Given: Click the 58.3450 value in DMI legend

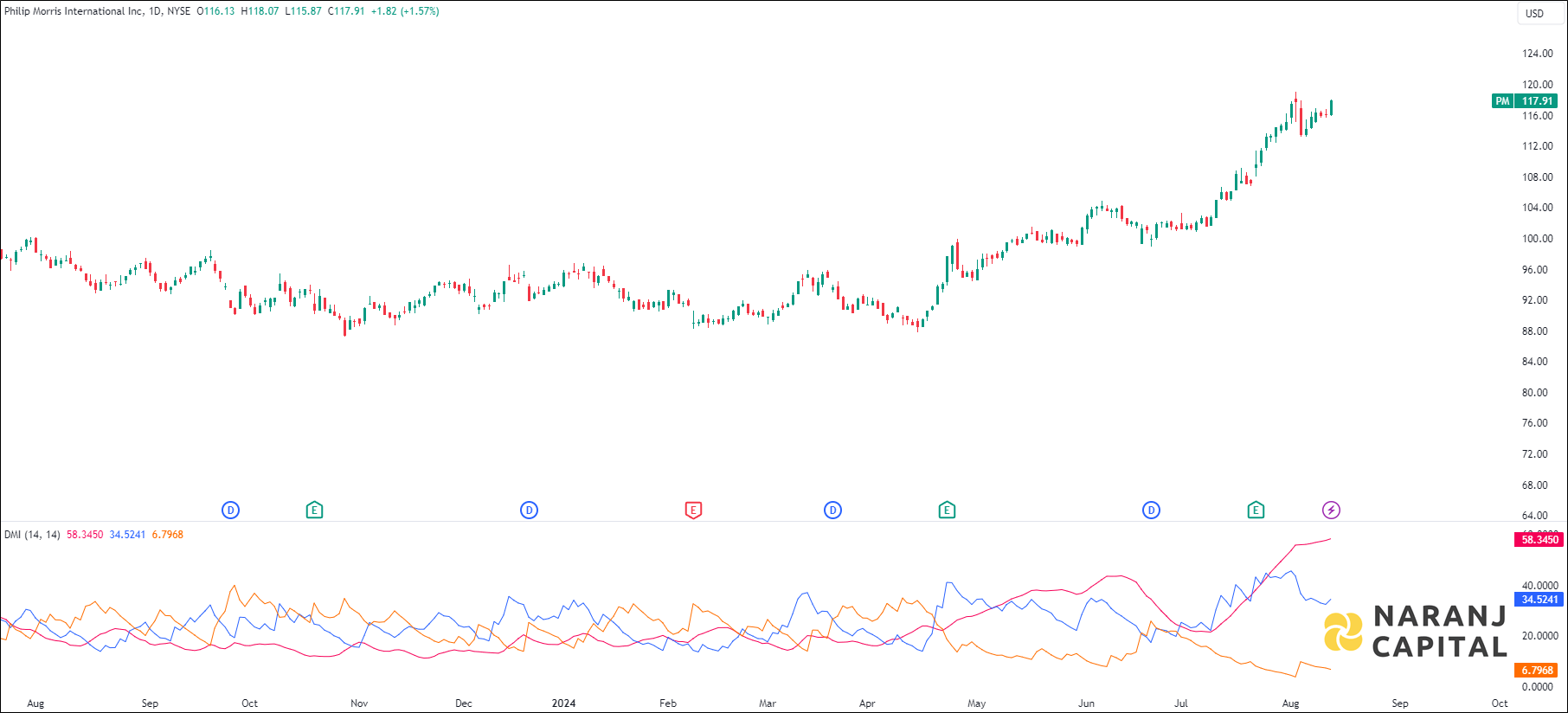Looking at the screenshot, I should [85, 535].
